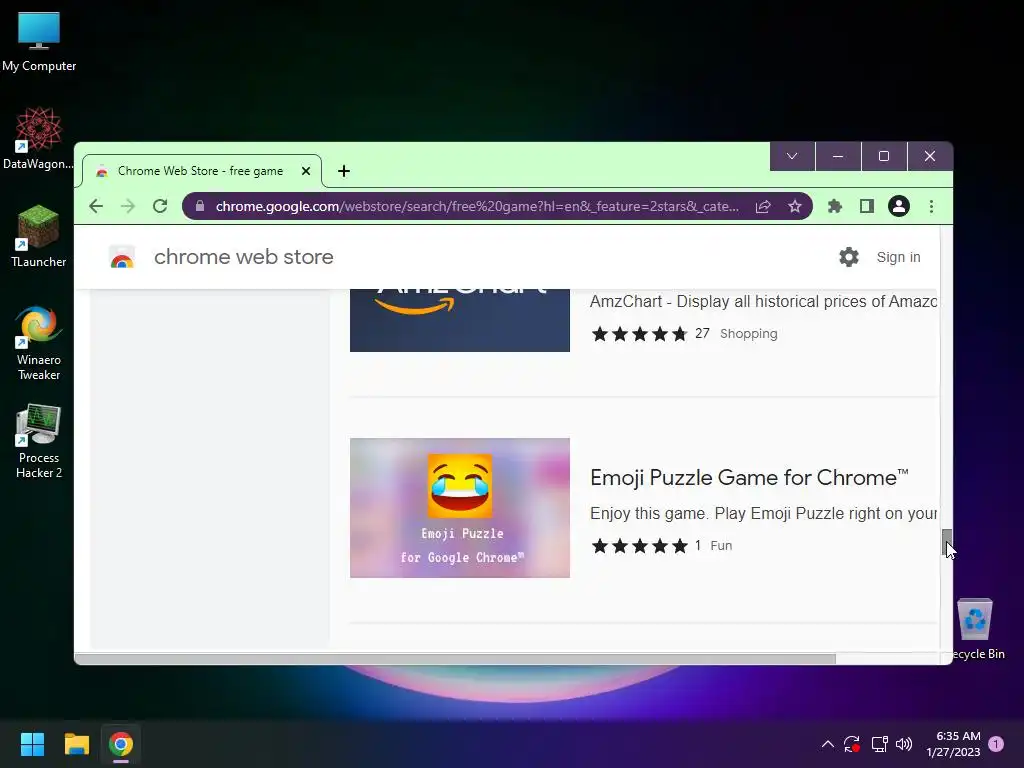Go back with the browser back arrow
Screen dimensions: 1024x768
(96, 206)
